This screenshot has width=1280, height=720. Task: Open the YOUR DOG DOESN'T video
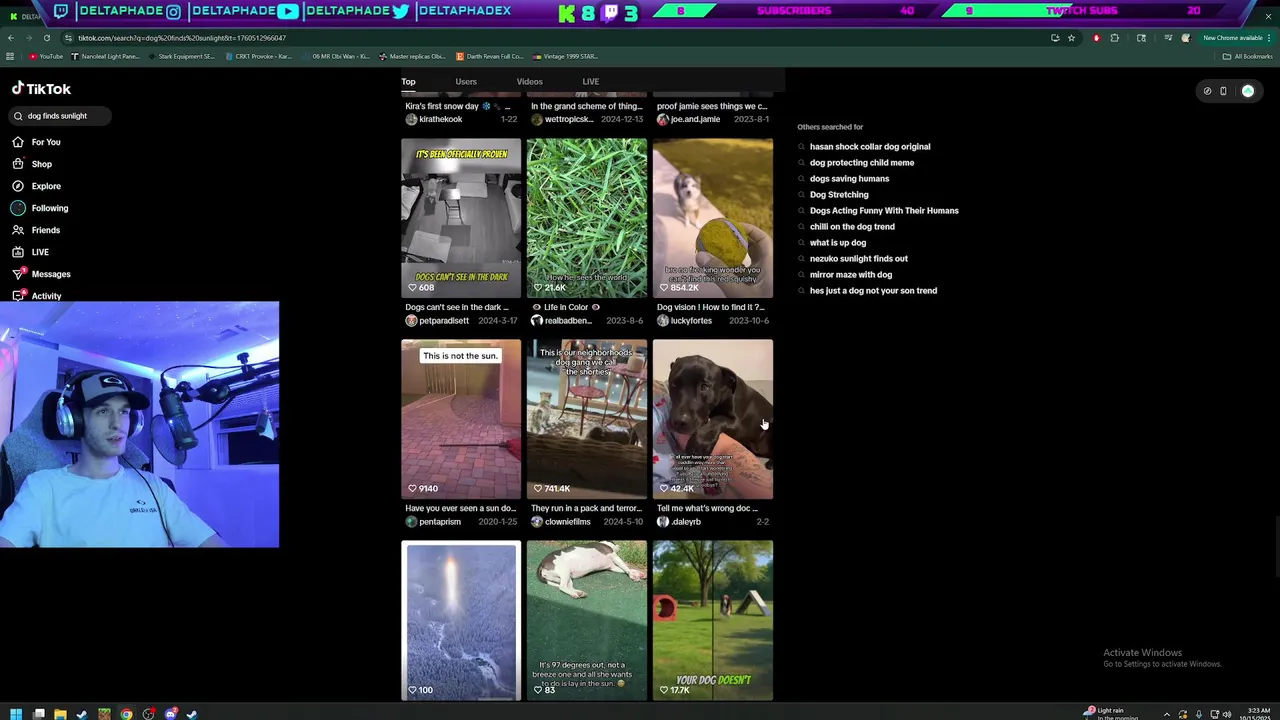[x=713, y=620]
